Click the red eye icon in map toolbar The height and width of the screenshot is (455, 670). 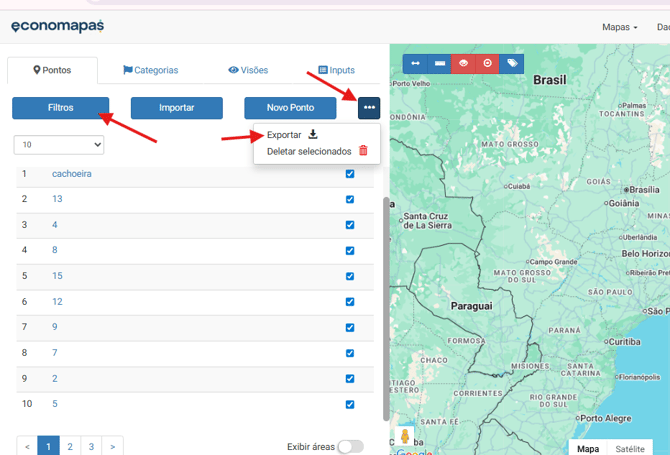coord(464,63)
